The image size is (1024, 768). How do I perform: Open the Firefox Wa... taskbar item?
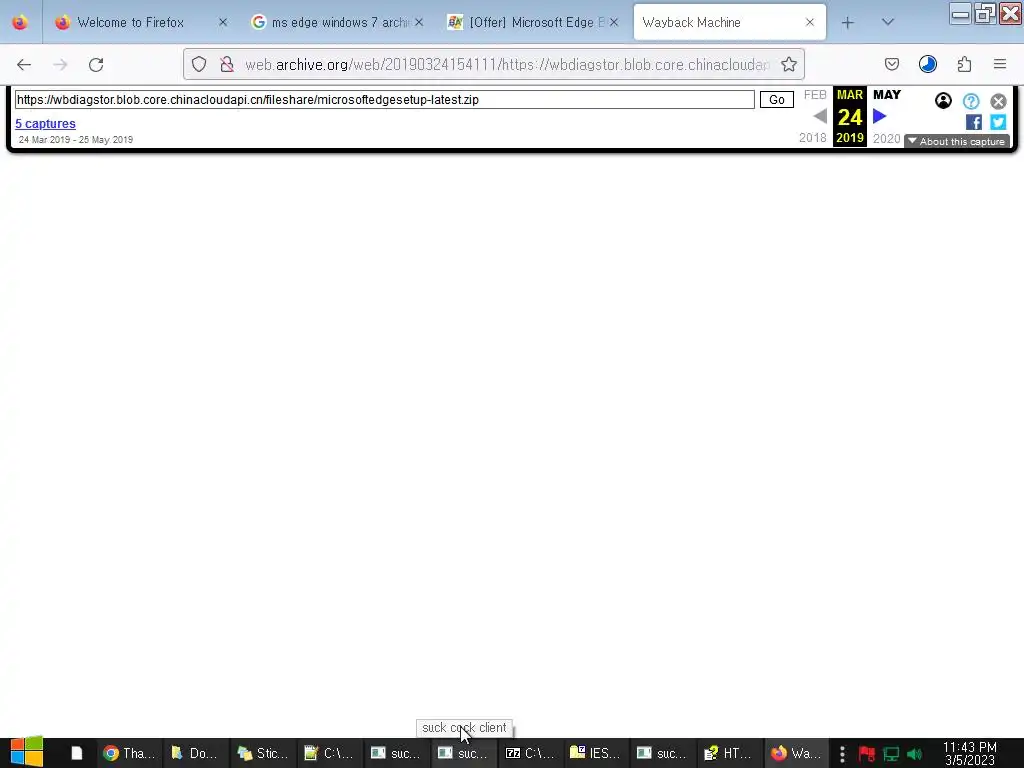(796, 753)
